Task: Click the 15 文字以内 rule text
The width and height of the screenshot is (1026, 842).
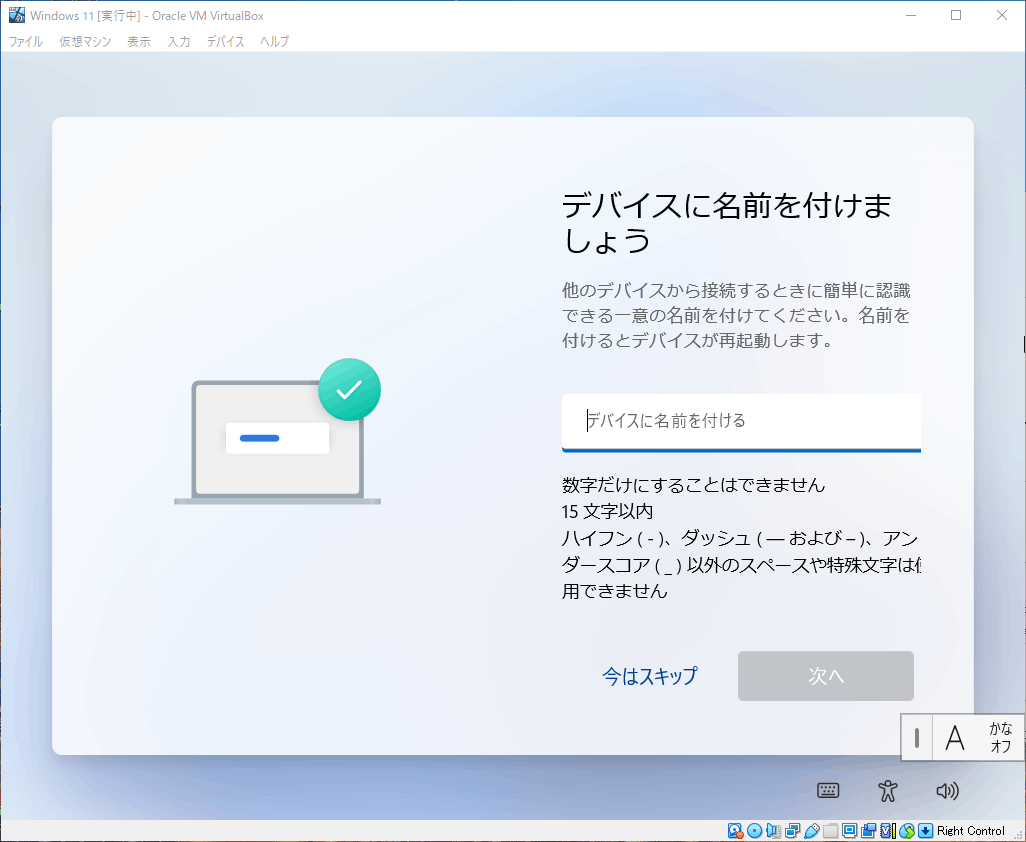Action: point(607,511)
